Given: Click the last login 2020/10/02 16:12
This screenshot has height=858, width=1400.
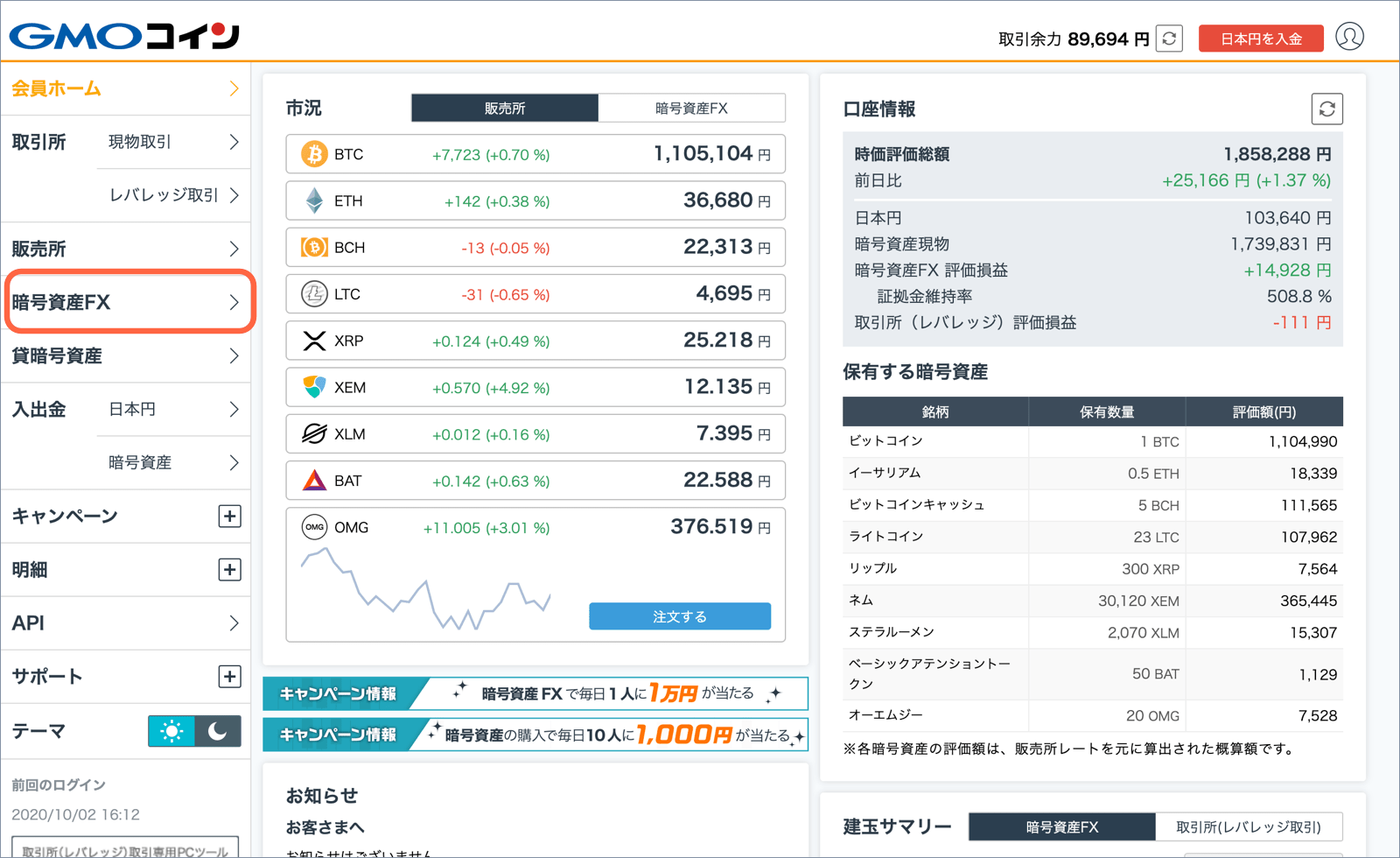Looking at the screenshot, I should pyautogui.click(x=75, y=814).
